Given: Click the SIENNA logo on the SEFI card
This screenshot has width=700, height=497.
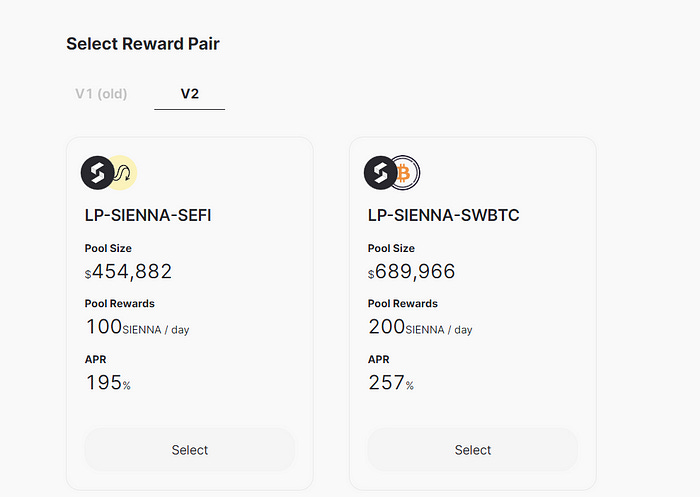Looking at the screenshot, I should 97,173.
